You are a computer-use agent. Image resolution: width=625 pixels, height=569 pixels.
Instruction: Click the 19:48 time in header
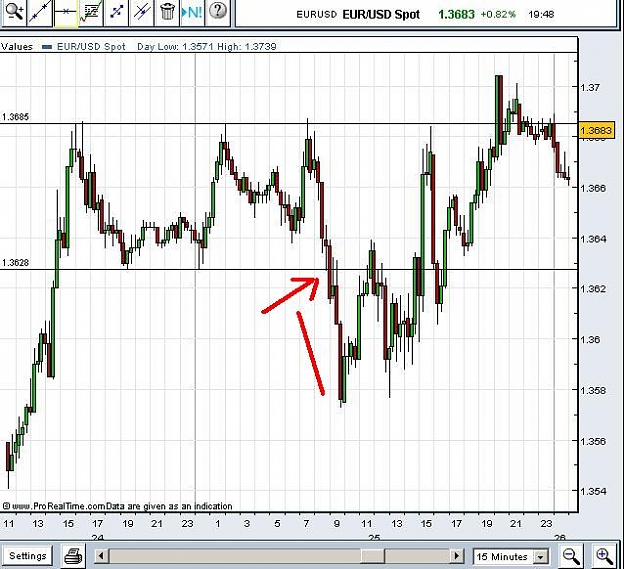click(541, 14)
